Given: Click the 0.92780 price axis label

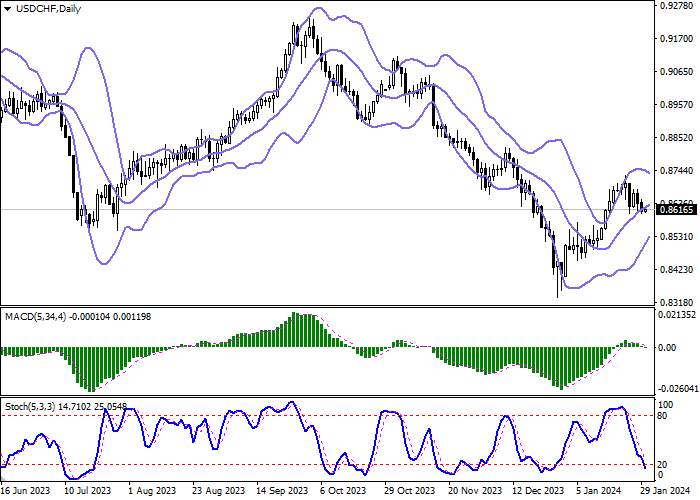Looking at the screenshot, I should tap(678, 6).
